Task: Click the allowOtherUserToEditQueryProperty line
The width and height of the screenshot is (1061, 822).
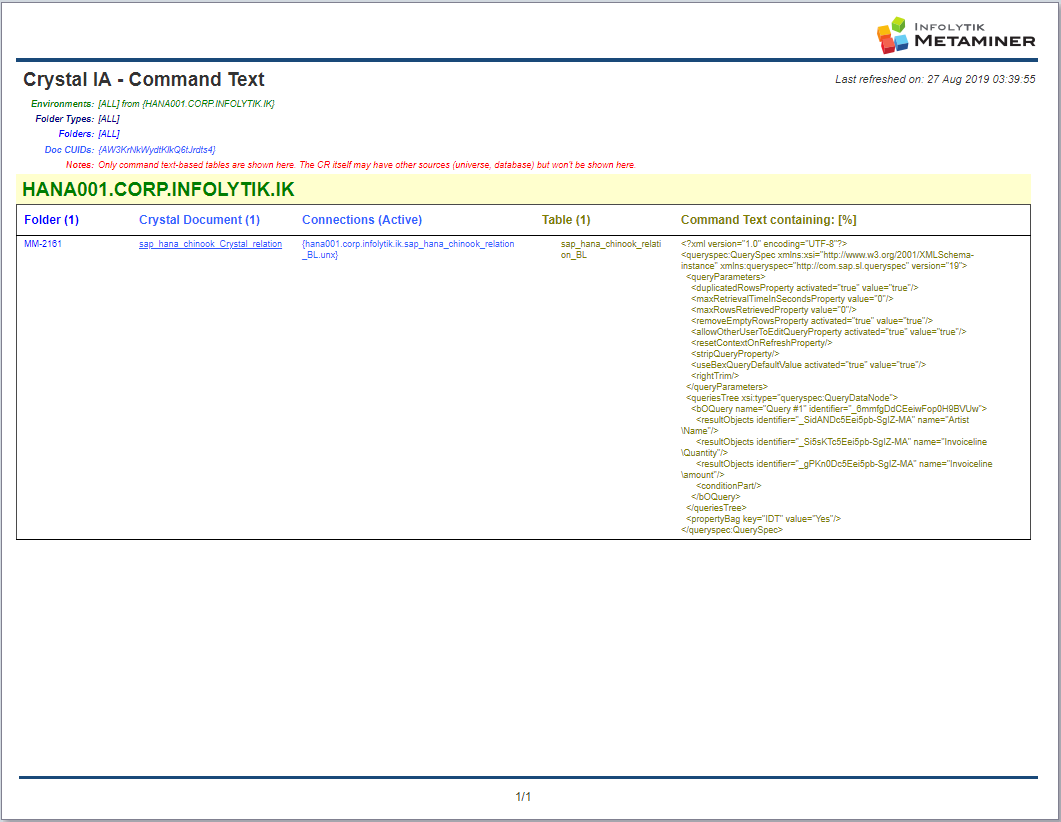Action: (x=829, y=332)
